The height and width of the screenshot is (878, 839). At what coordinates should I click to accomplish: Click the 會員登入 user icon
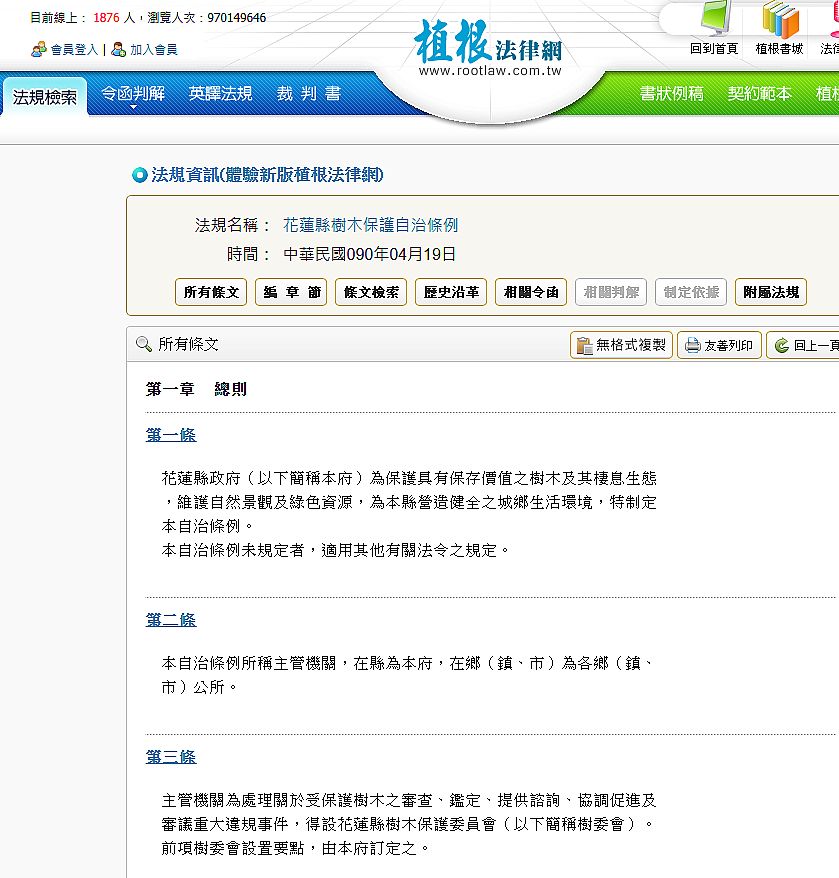tap(39, 49)
